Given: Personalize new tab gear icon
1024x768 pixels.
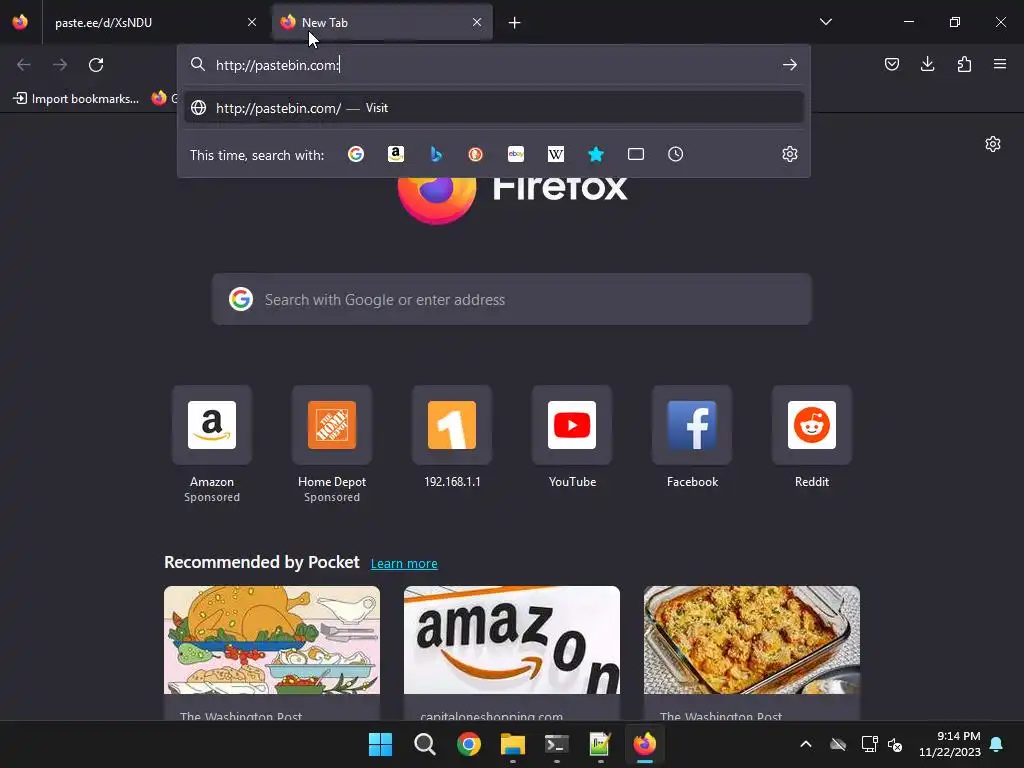Looking at the screenshot, I should (x=993, y=144).
